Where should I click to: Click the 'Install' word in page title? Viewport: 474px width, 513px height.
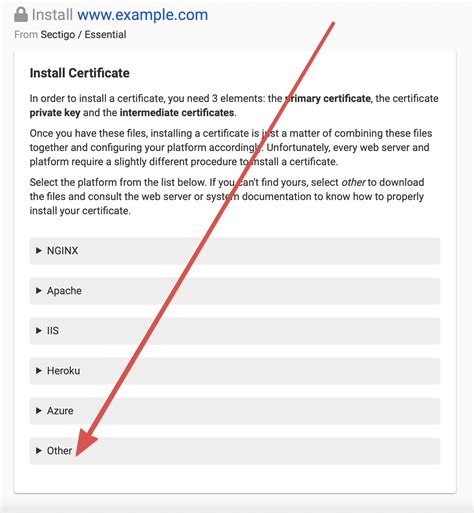point(52,15)
